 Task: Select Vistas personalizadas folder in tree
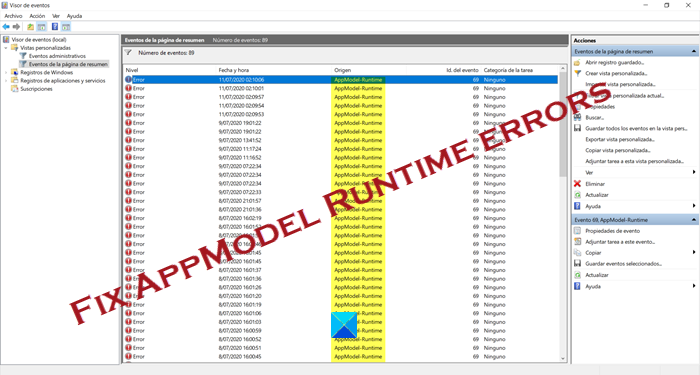(x=45, y=48)
